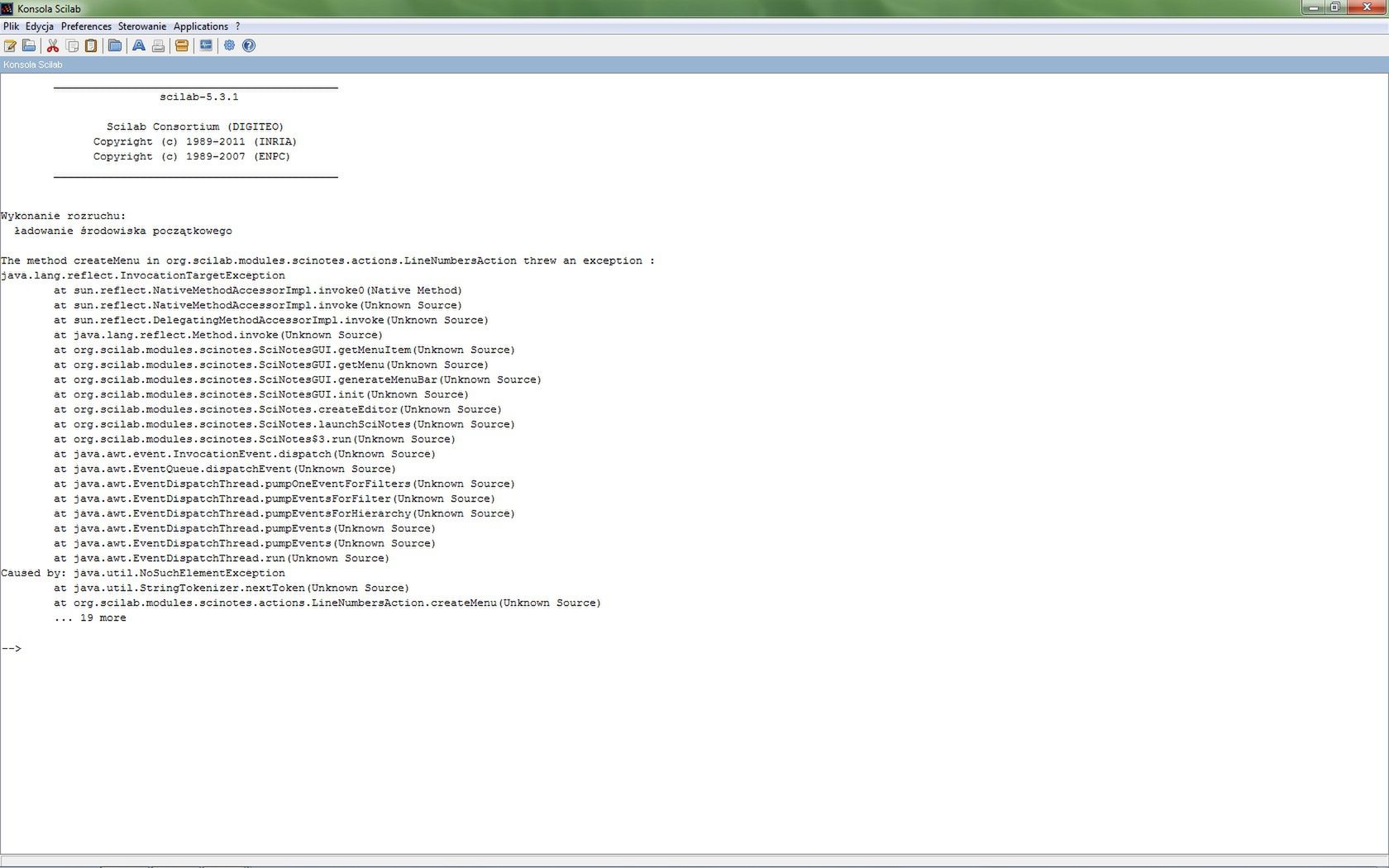
Task: Click the Copyright 1989-2007 (ENPC) line
Action: [192, 156]
